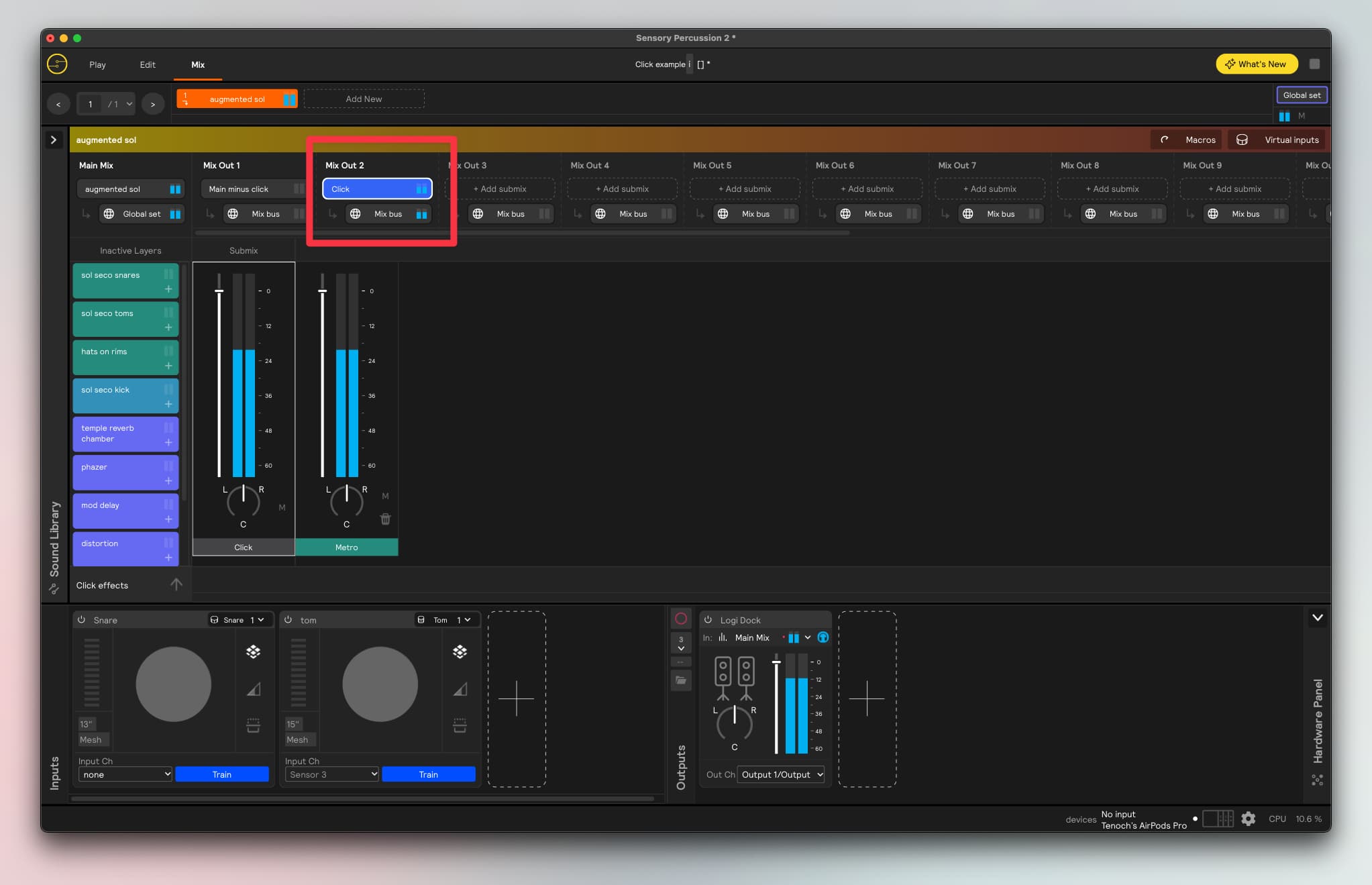Click the globe icon in Mix Out 2 bus
The height and width of the screenshot is (885, 1372).
(x=356, y=214)
